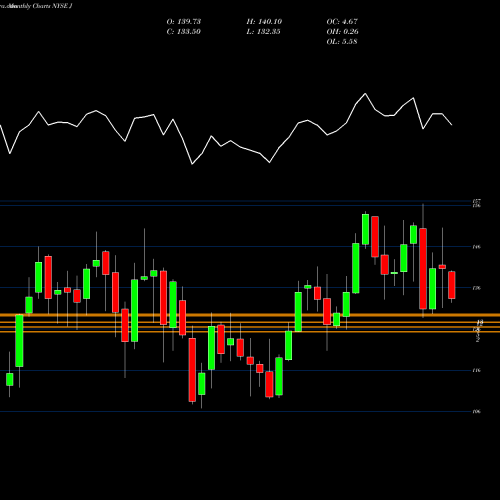Click the 'OH: 0.26' value
Viewport: 500px width, 500px height.
pos(342,32)
